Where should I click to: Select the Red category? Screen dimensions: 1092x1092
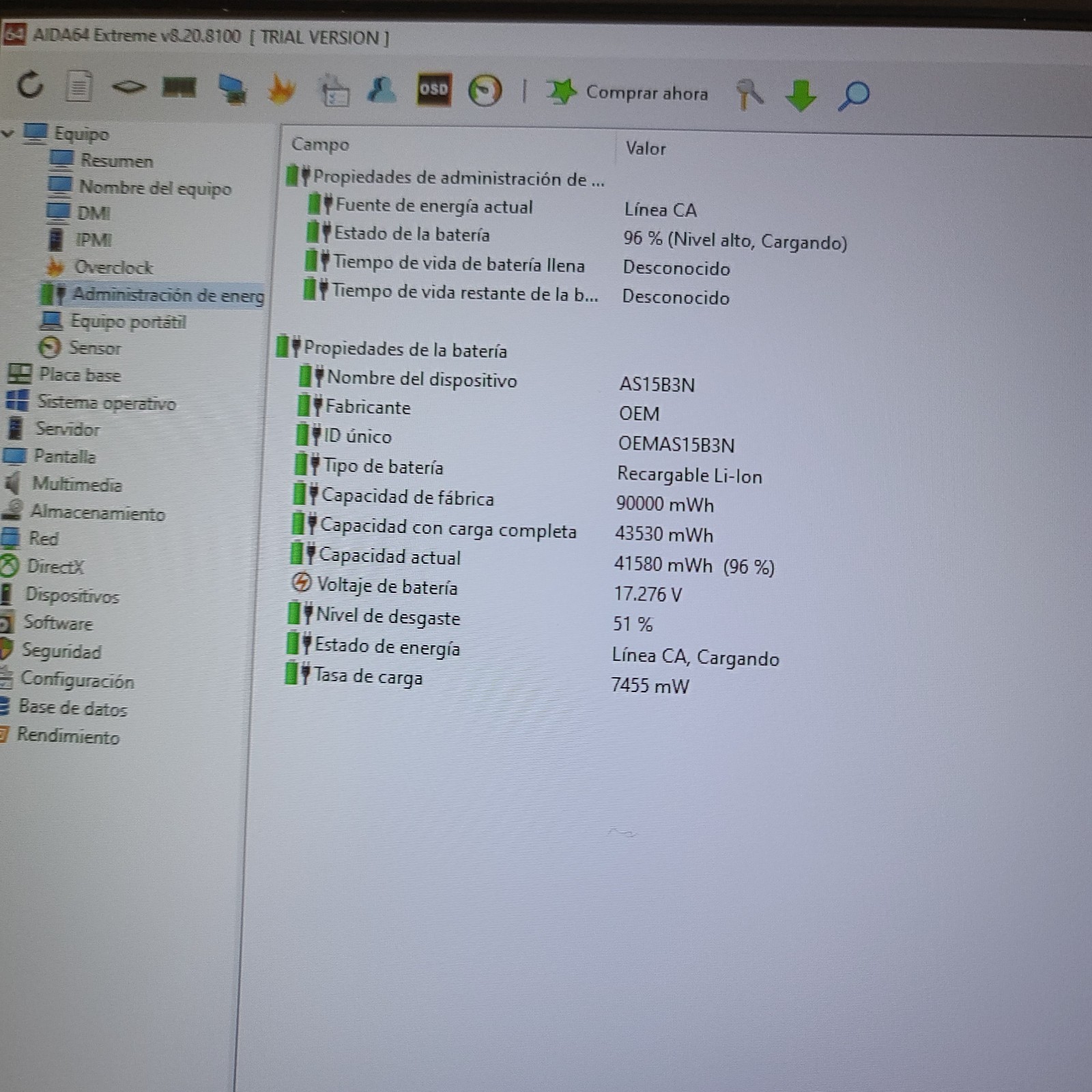pos(43,538)
